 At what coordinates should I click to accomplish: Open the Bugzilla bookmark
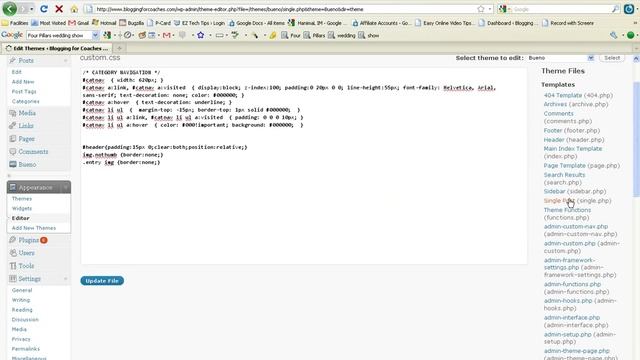coord(131,23)
